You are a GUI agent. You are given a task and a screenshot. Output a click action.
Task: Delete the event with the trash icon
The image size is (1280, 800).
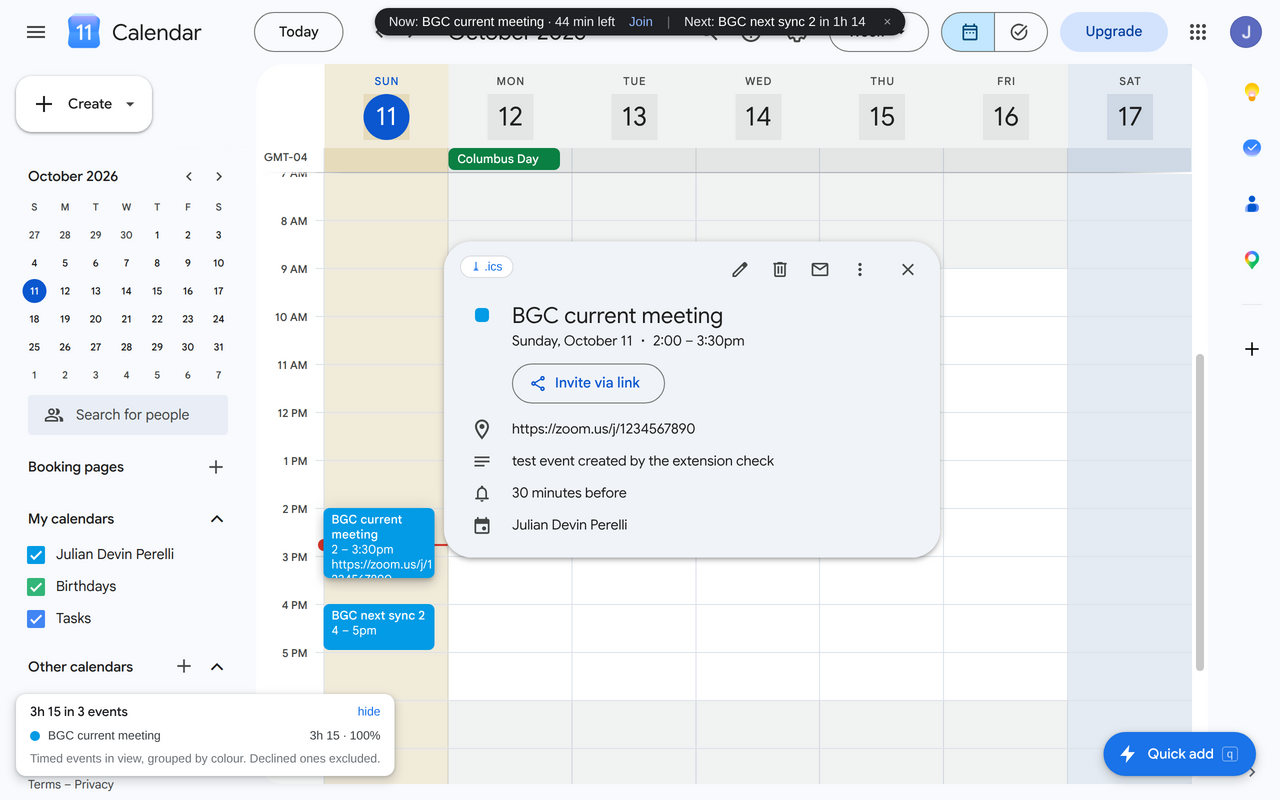(x=780, y=269)
